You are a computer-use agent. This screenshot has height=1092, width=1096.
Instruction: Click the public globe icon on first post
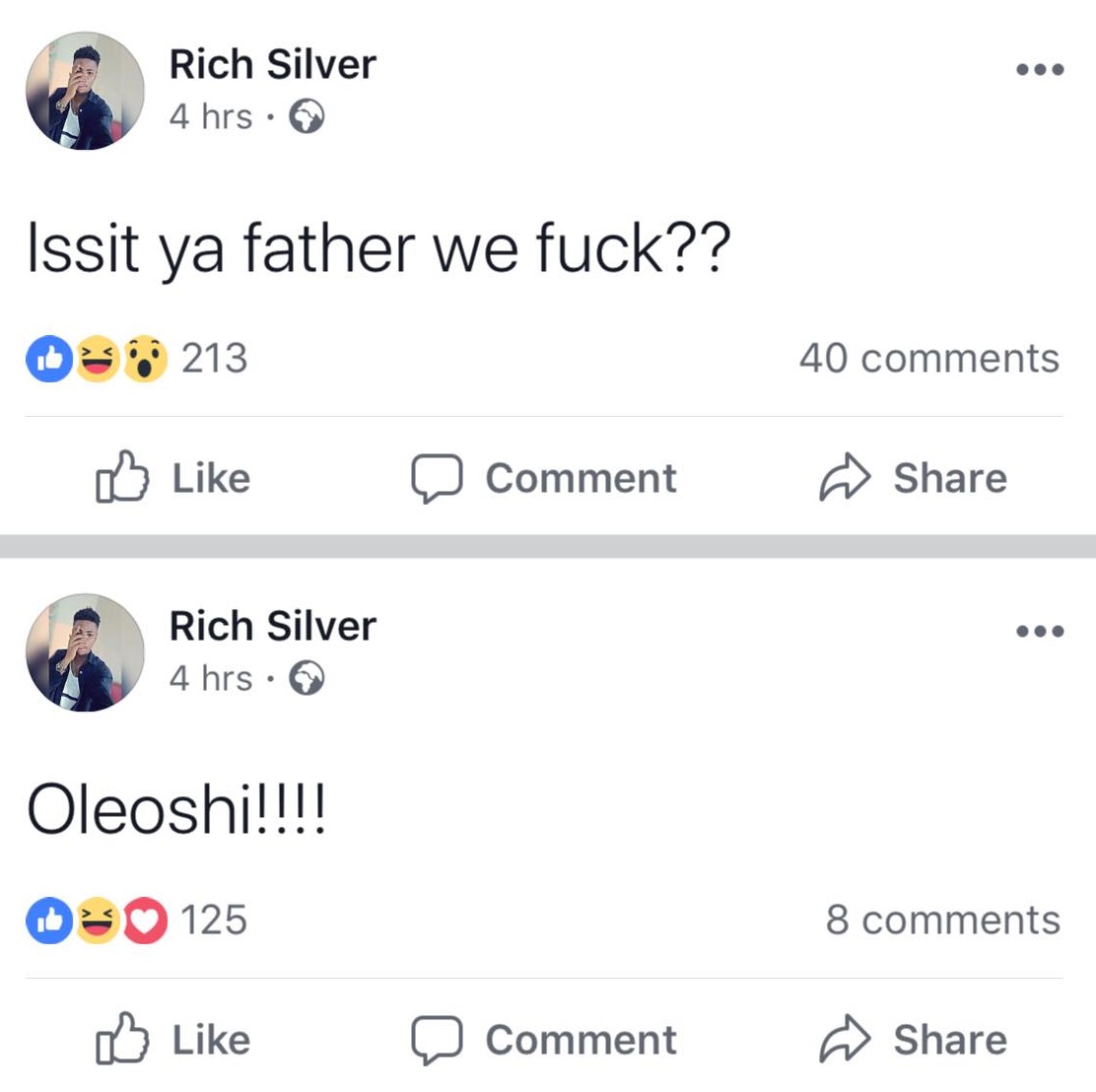pyautogui.click(x=307, y=117)
